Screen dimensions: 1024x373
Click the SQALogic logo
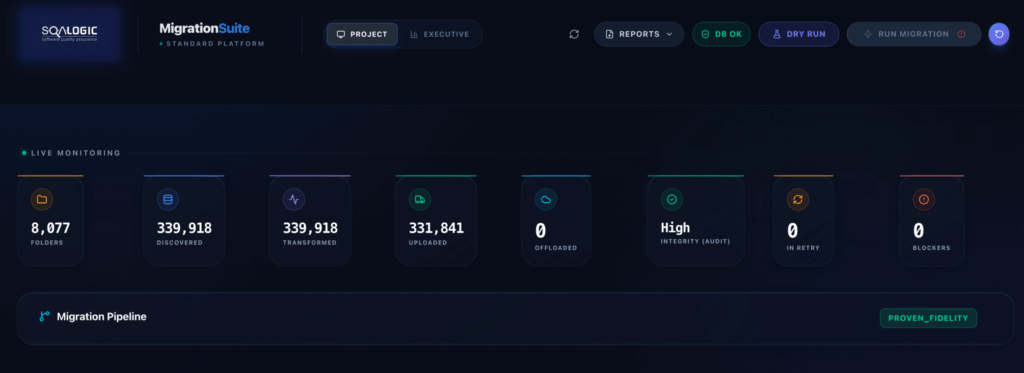click(70, 34)
